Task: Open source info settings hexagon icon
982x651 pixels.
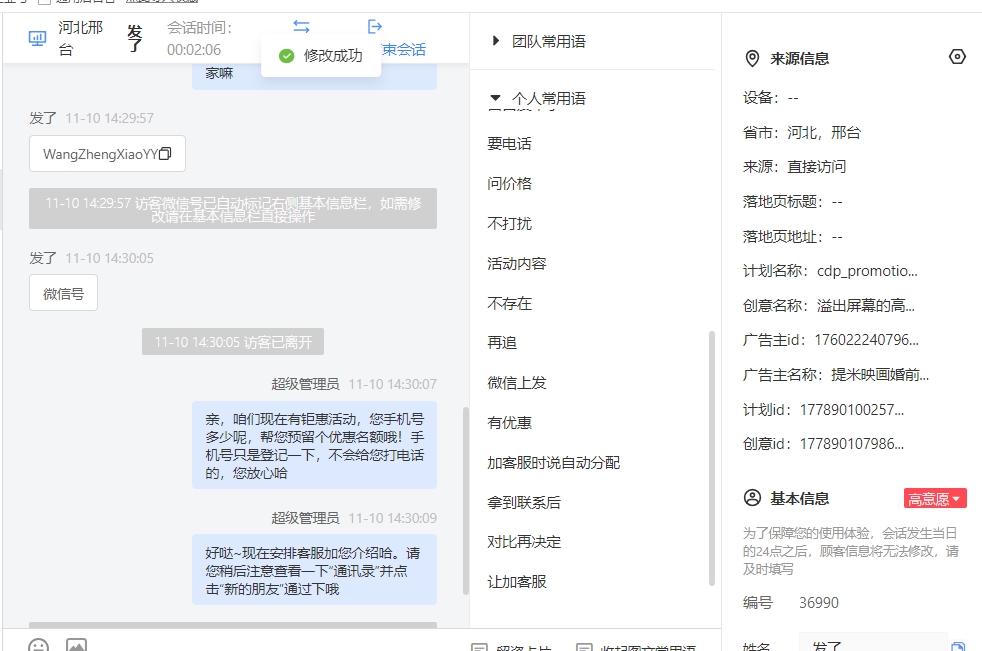Action: point(957,57)
